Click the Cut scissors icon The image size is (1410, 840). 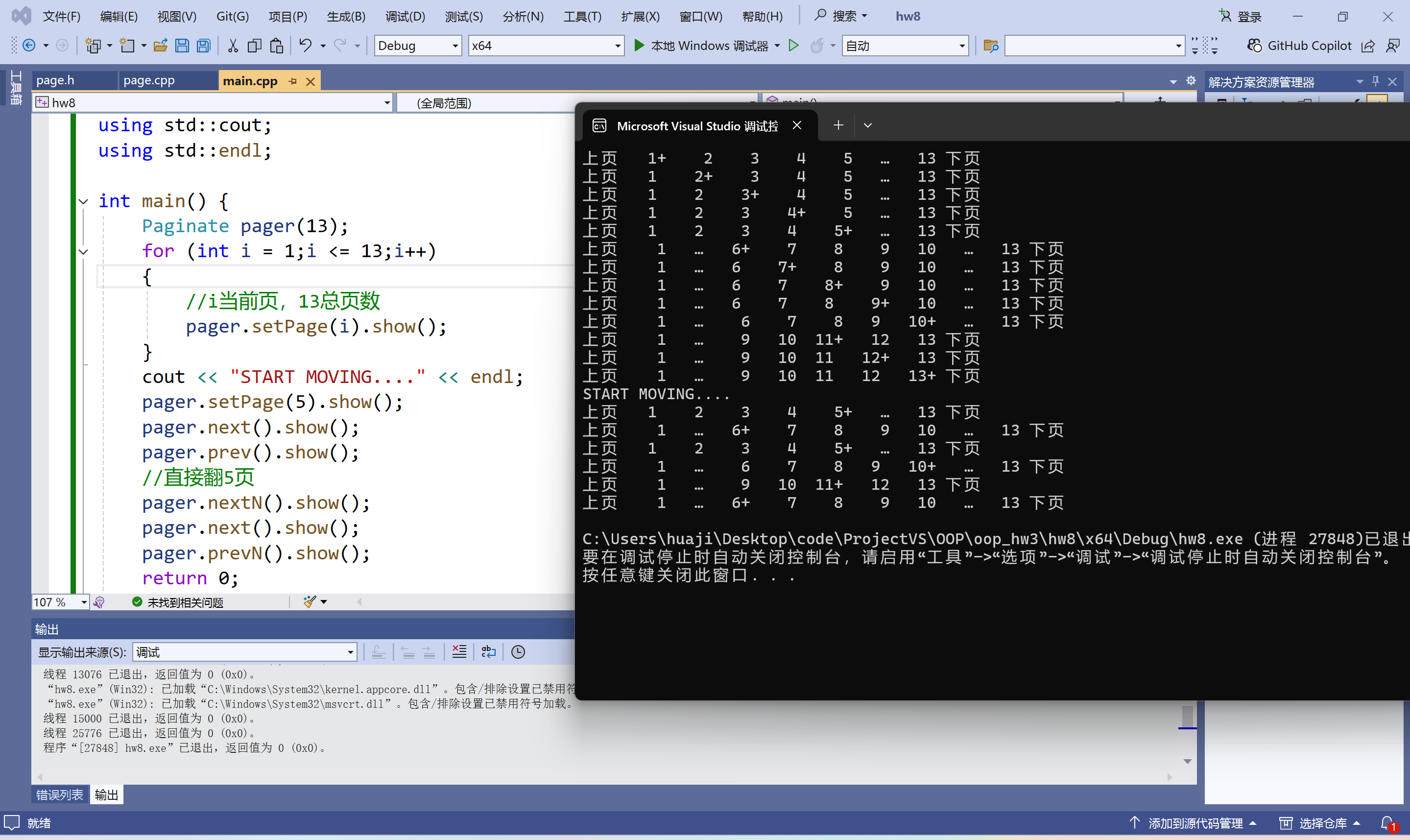pyautogui.click(x=233, y=46)
